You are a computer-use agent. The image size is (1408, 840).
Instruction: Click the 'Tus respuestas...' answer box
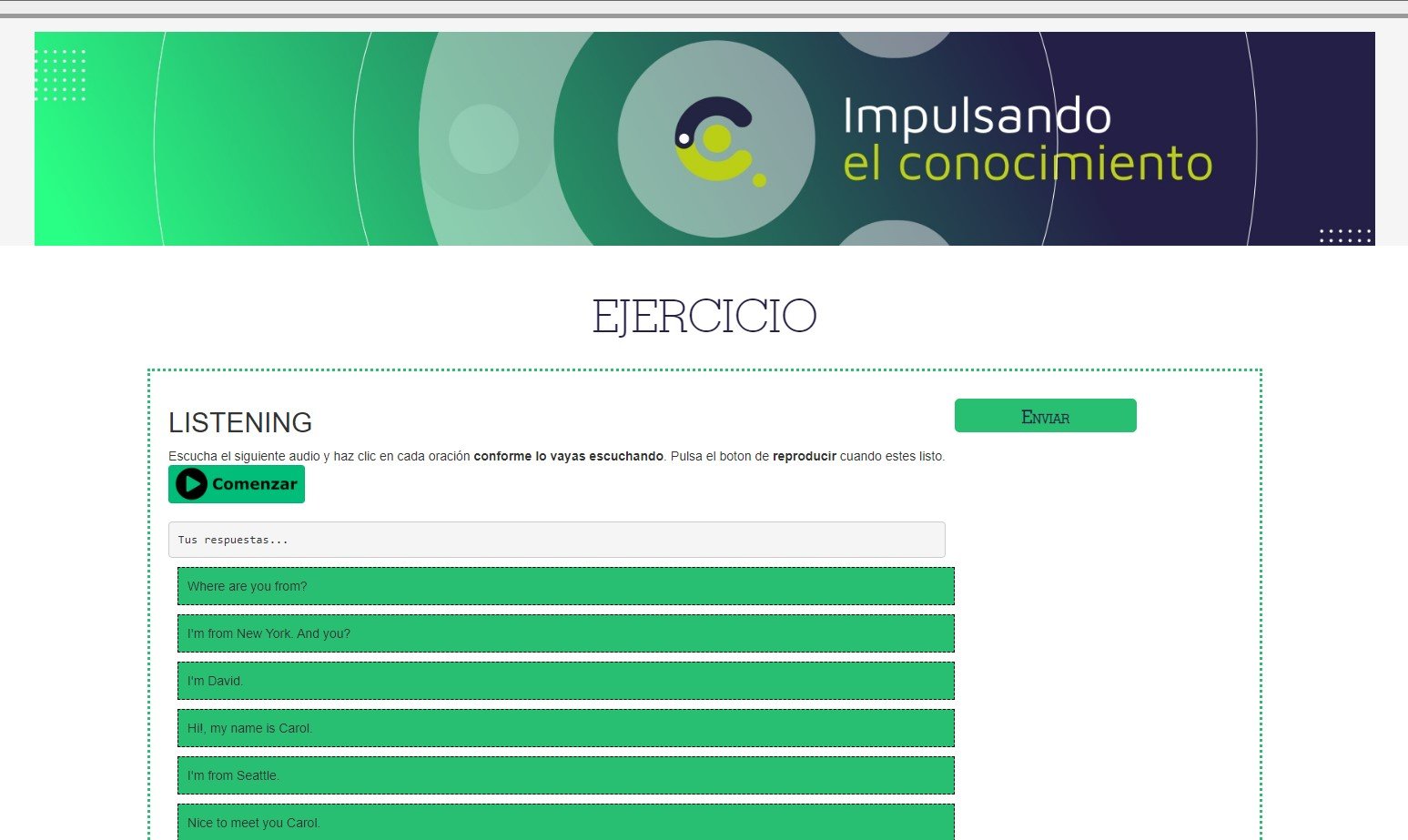pos(556,540)
